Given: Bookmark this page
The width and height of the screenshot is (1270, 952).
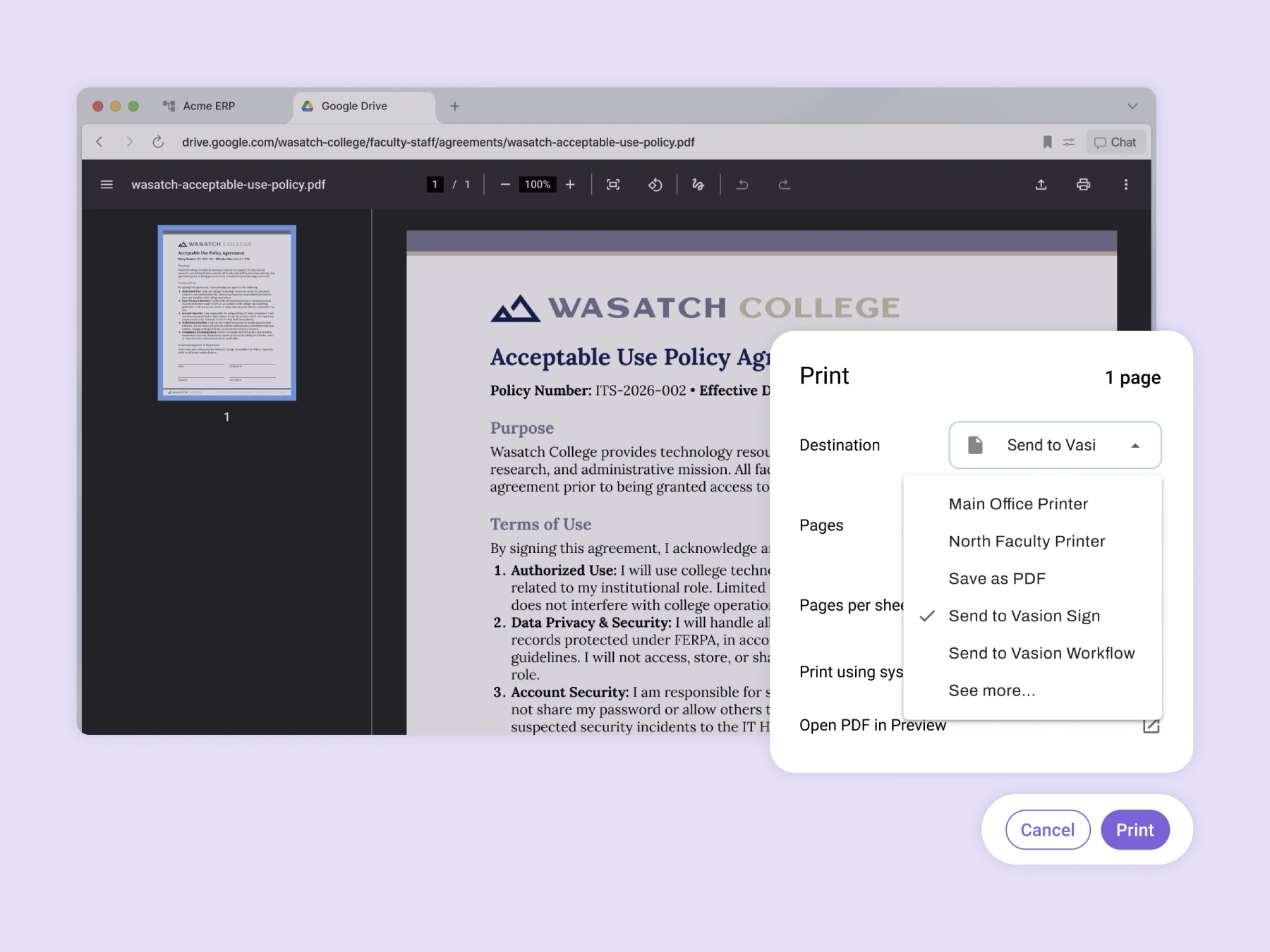Looking at the screenshot, I should tap(1047, 142).
